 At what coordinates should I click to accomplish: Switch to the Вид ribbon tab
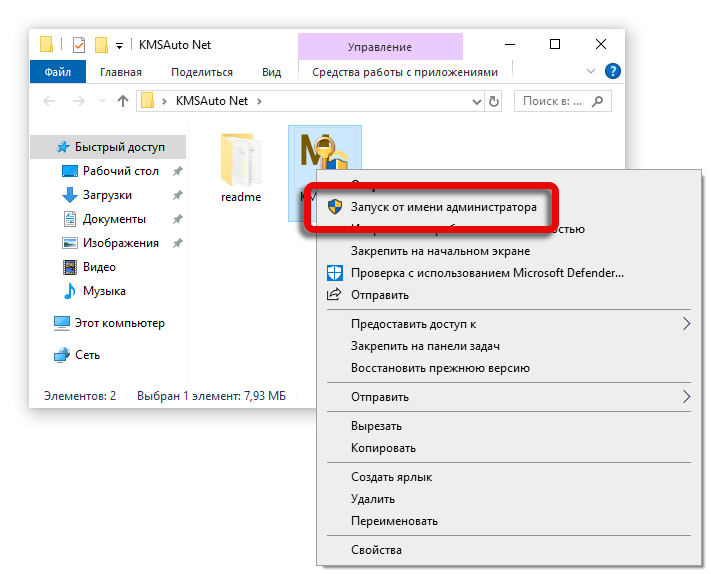tap(272, 72)
